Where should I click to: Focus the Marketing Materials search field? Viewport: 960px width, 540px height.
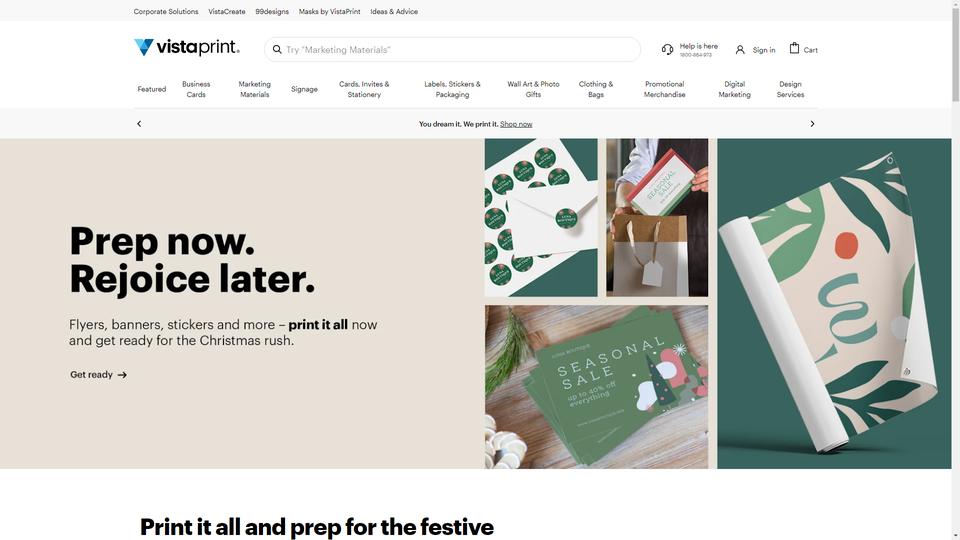tap(452, 50)
